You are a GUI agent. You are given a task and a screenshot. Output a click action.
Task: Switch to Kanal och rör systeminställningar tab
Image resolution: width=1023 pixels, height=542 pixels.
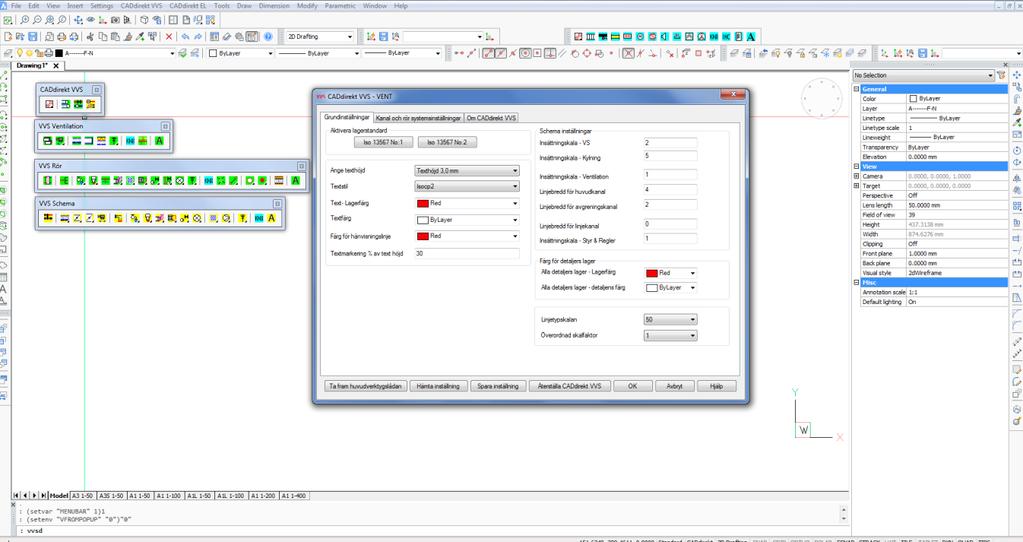pos(418,118)
